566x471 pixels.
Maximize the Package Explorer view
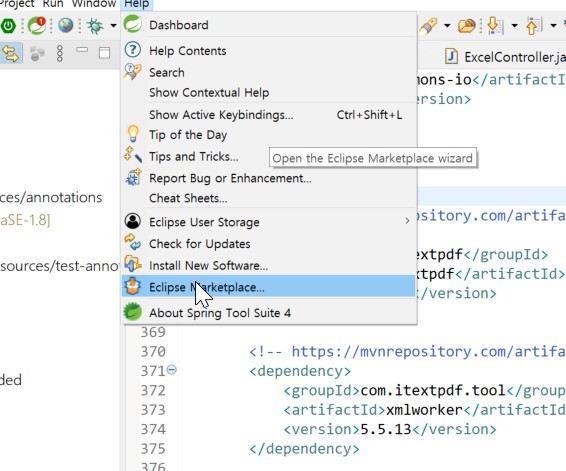click(x=104, y=53)
